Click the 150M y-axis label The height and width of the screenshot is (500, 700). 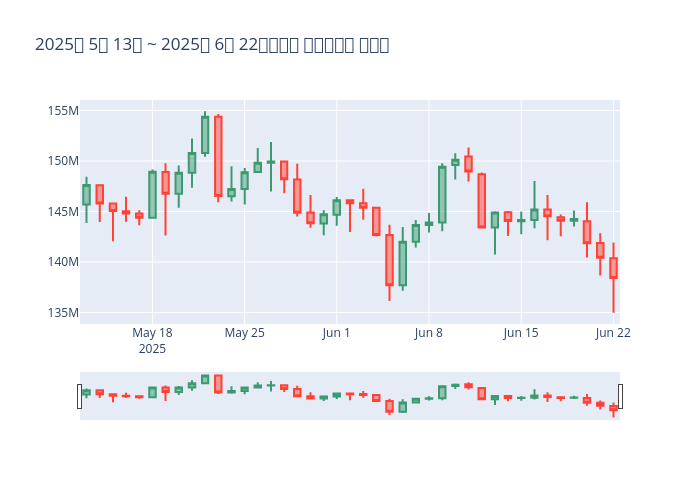63,161
